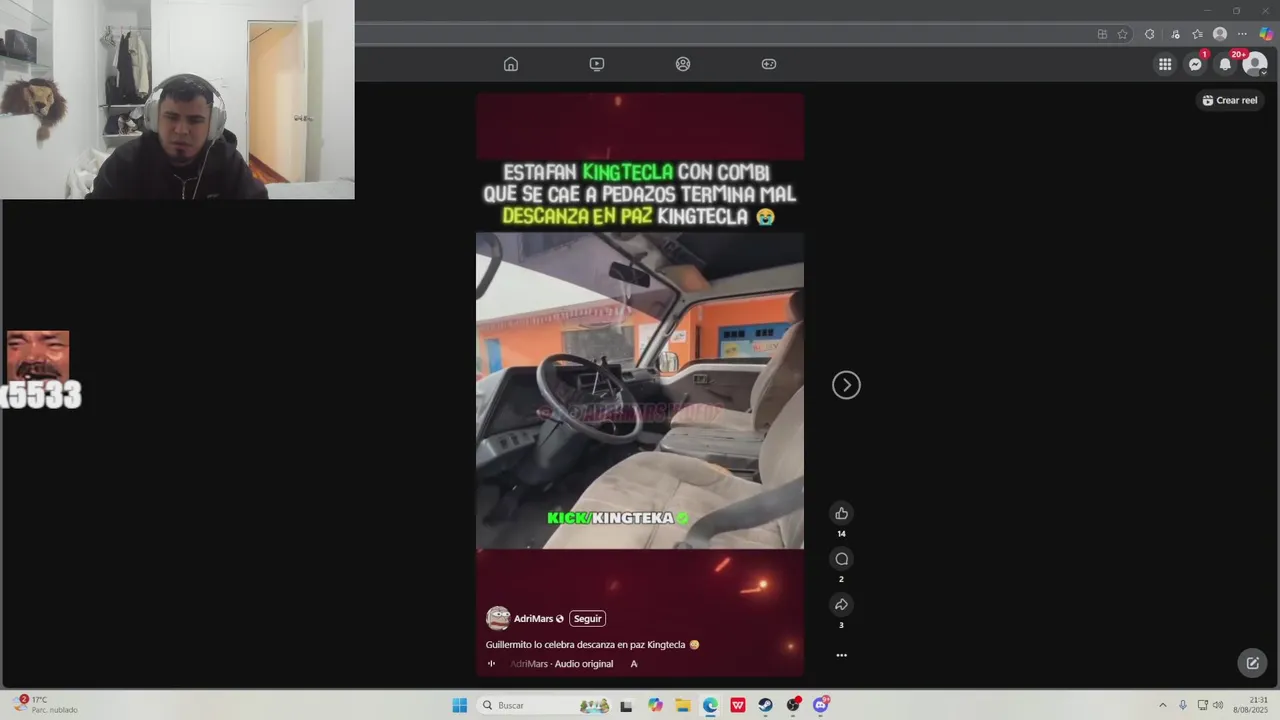This screenshot has width=1280, height=720.
Task: Open Edge media control music icon
Action: tap(1175, 34)
